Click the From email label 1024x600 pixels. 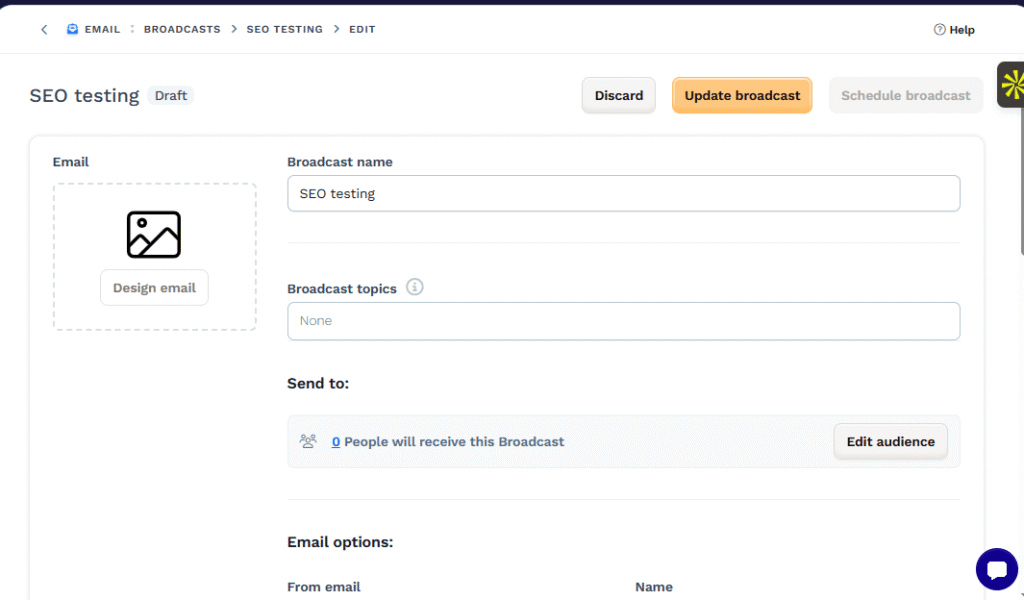tap(324, 587)
